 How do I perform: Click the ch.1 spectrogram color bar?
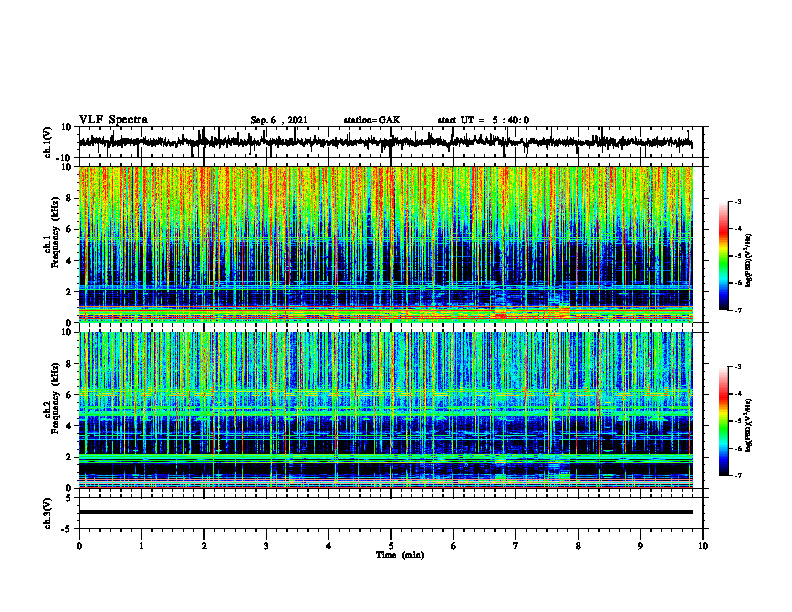[723, 255]
